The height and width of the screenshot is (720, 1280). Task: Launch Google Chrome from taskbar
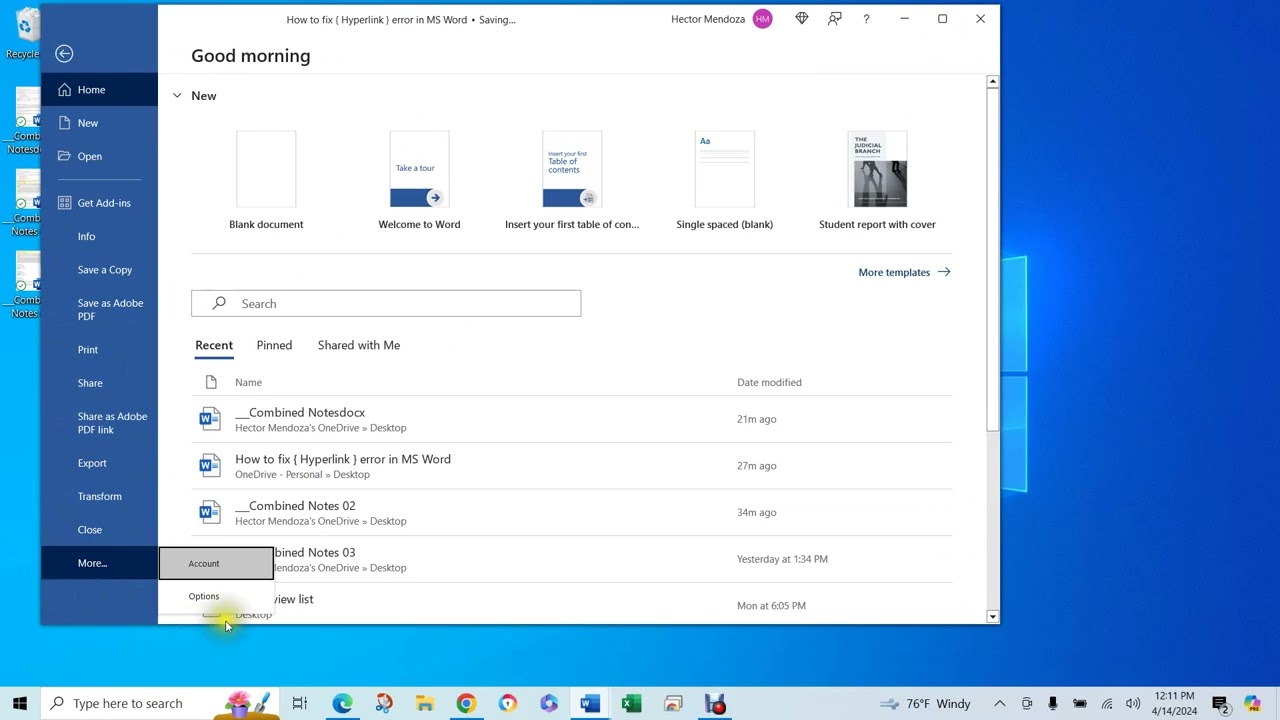point(466,703)
